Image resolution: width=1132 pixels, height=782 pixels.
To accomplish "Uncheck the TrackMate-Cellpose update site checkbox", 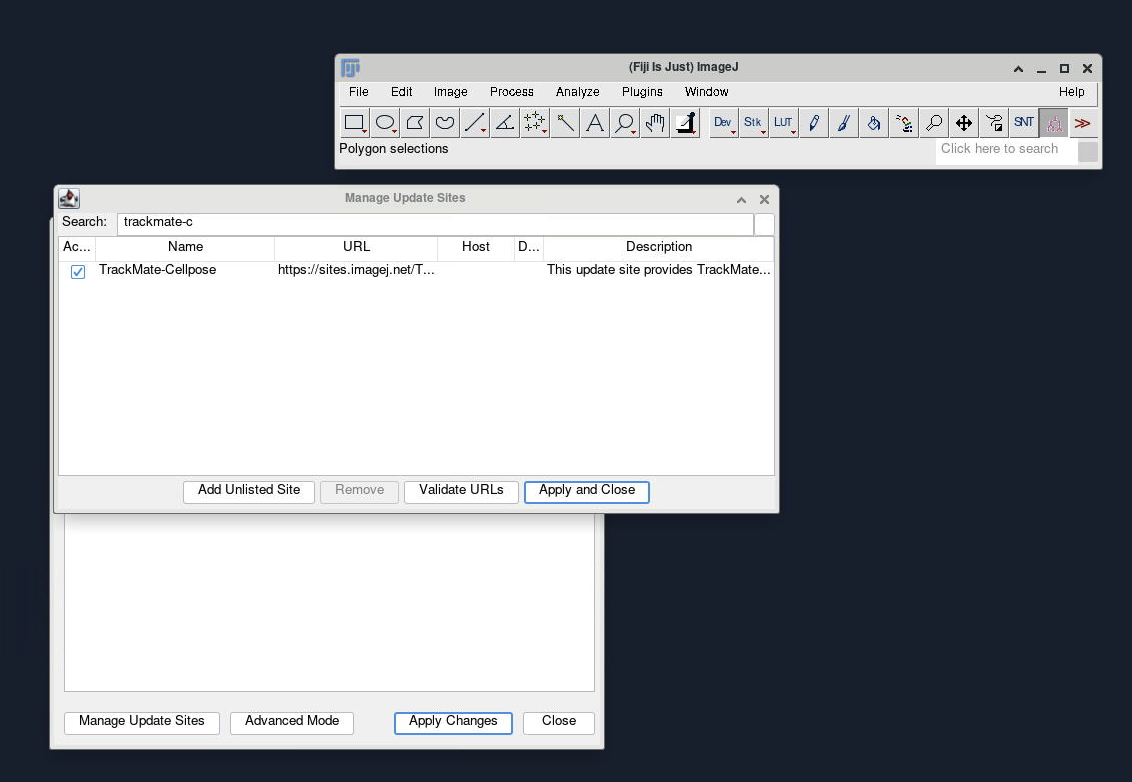I will point(78,272).
